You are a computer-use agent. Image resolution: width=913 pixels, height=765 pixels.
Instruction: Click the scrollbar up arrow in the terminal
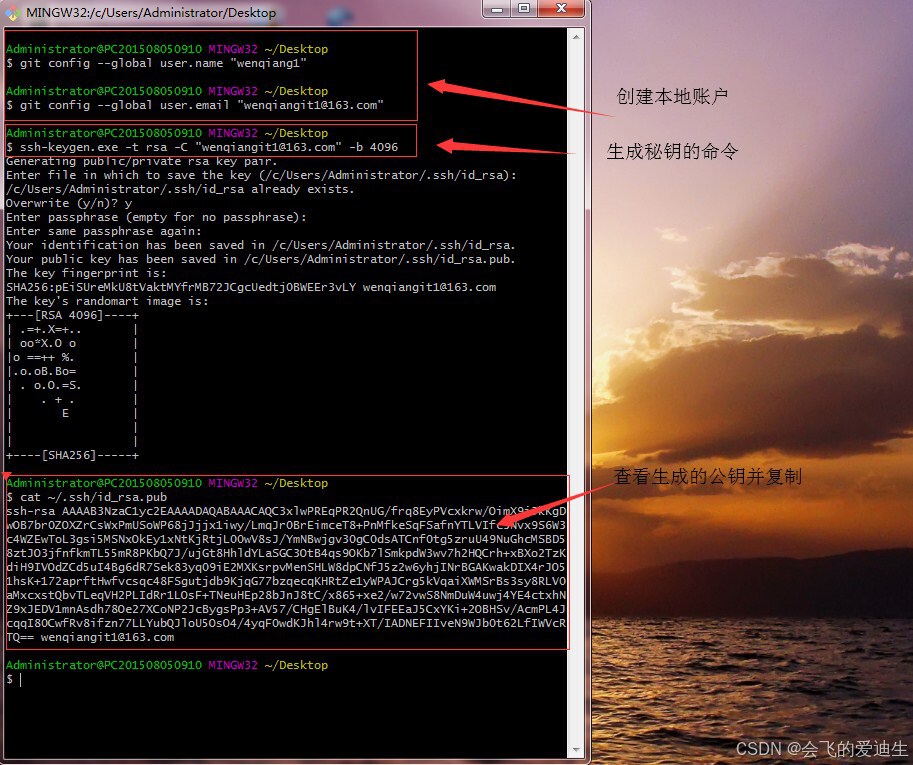click(x=576, y=37)
